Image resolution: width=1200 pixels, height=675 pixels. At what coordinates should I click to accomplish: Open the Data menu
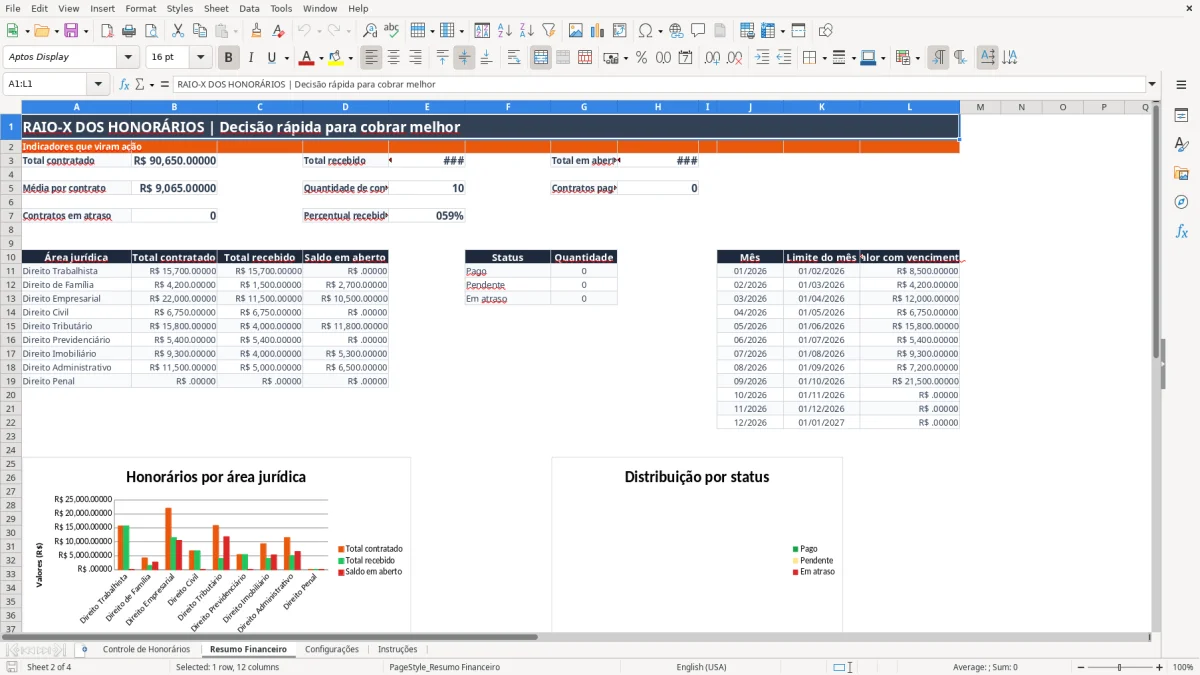pos(249,8)
